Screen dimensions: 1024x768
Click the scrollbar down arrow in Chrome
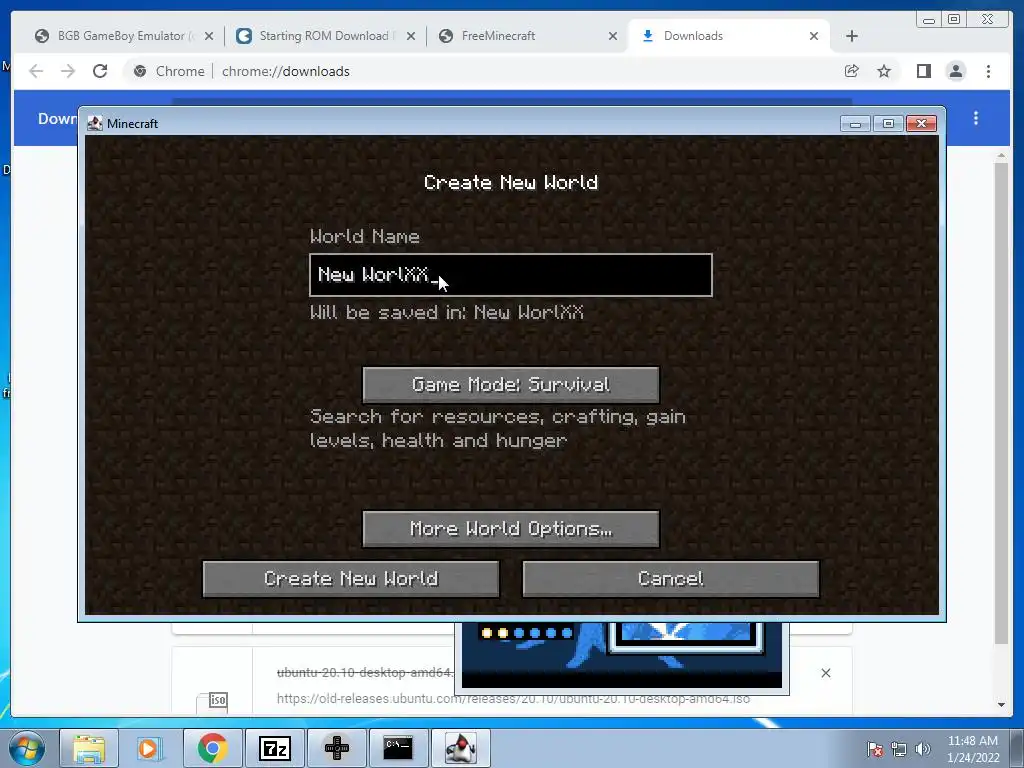(1001, 705)
